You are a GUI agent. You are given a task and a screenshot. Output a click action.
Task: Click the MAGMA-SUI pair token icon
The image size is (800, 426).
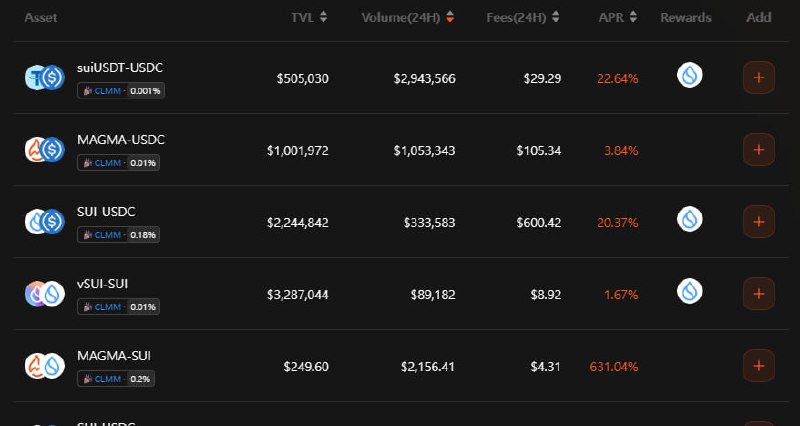click(x=44, y=366)
